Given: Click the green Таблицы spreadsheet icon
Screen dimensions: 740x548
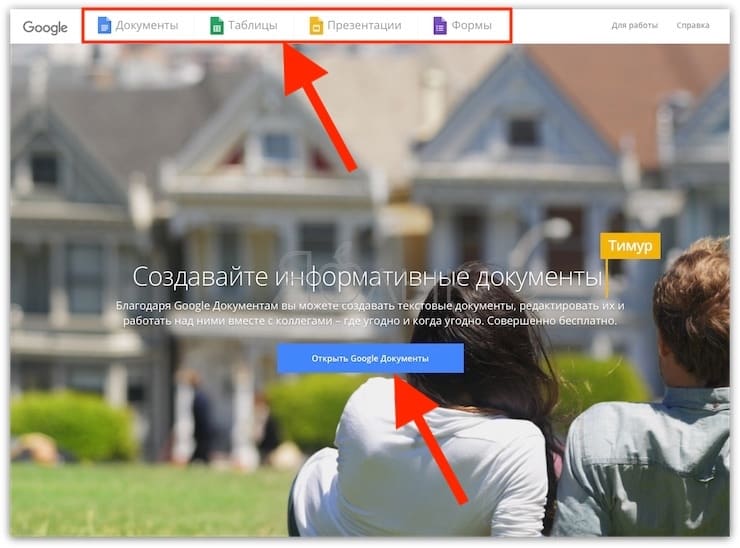Looking at the screenshot, I should [217, 25].
